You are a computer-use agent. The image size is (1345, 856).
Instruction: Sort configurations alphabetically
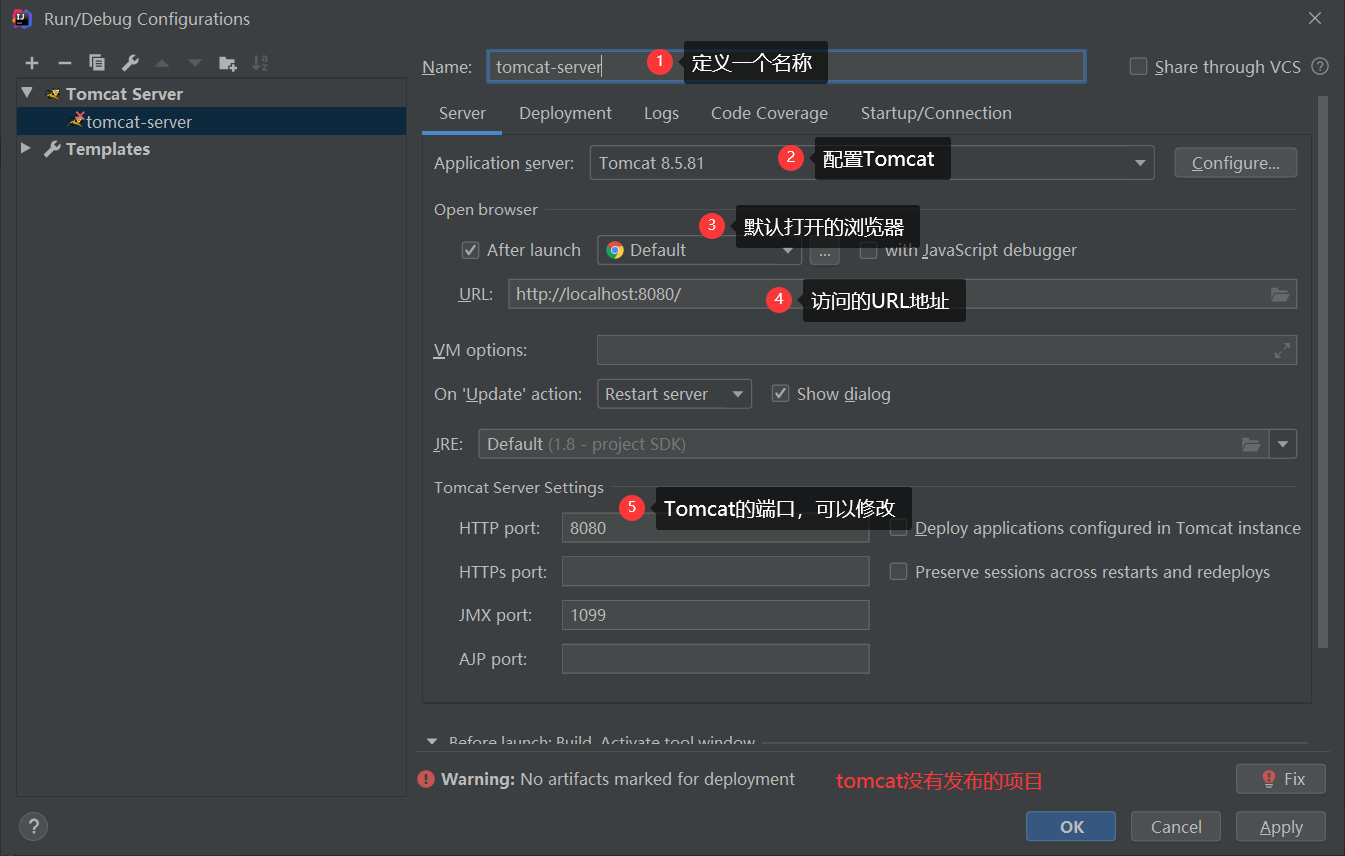pos(260,63)
